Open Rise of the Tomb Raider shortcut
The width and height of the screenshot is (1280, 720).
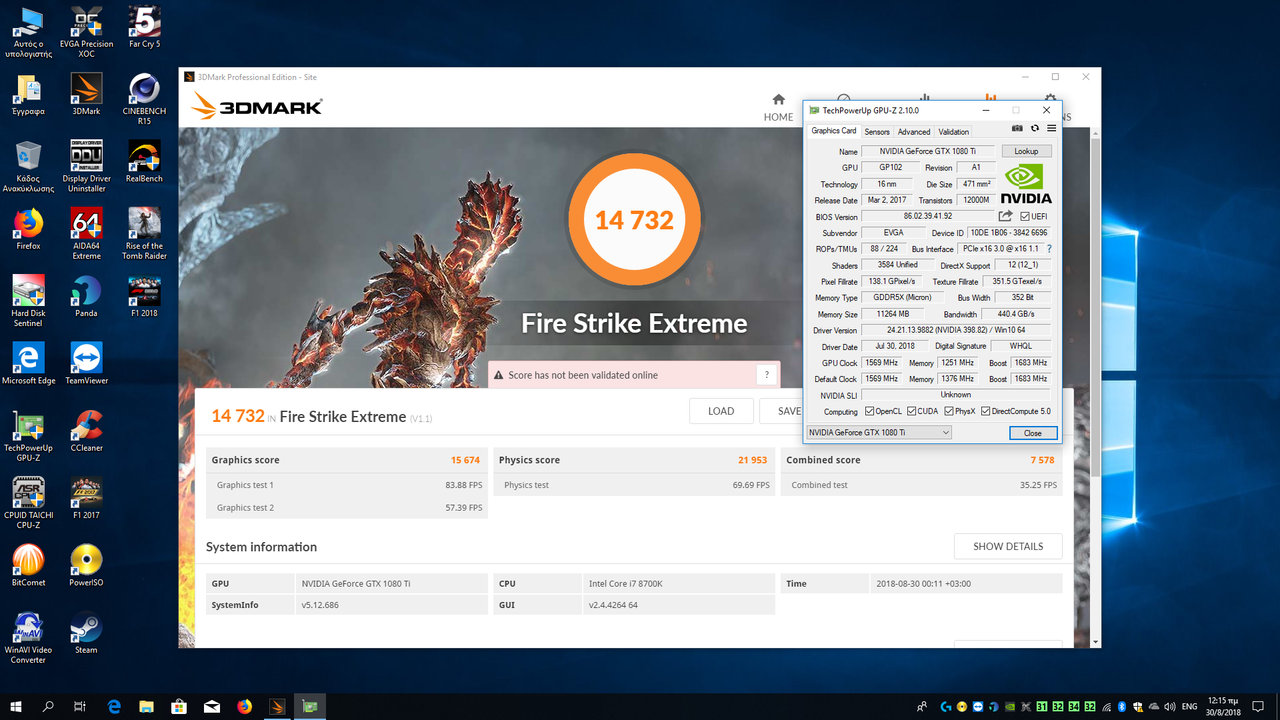click(144, 233)
